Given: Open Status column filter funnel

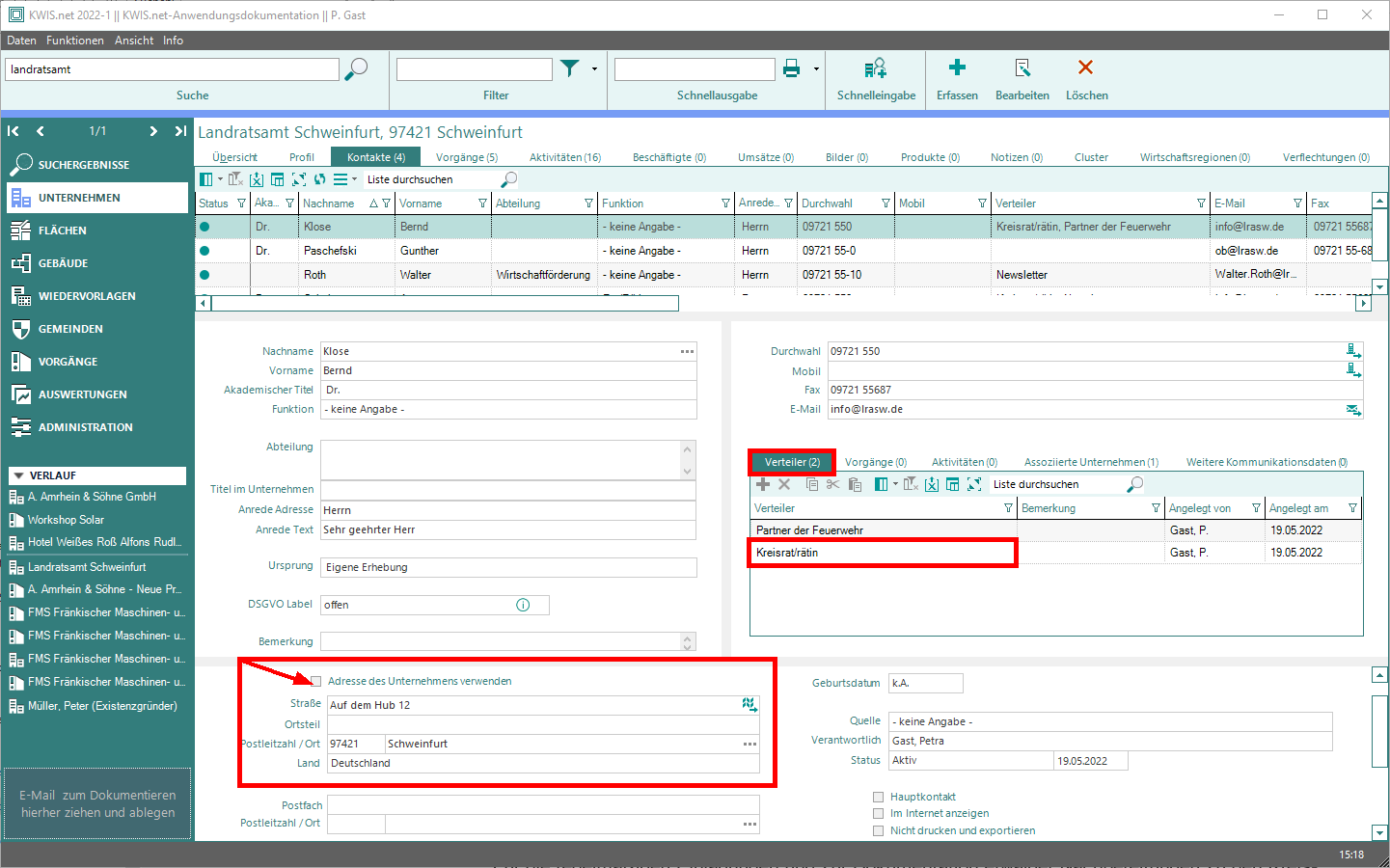Looking at the screenshot, I should click(241, 203).
